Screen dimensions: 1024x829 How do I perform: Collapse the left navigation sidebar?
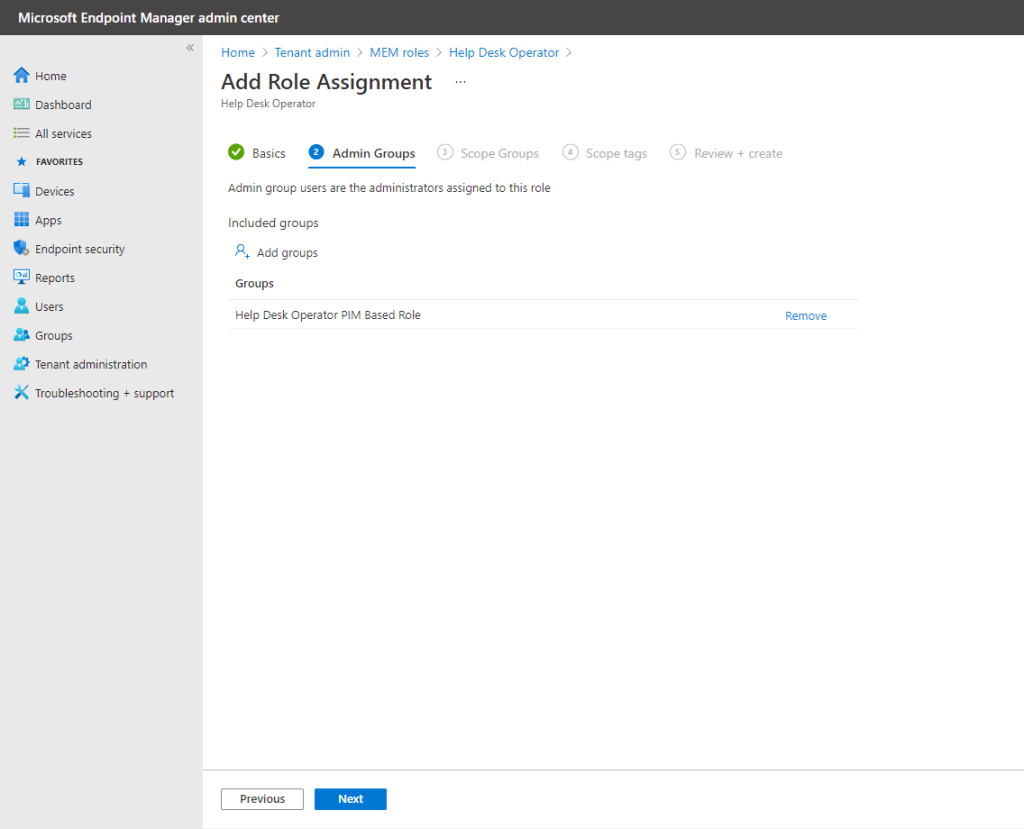click(190, 48)
